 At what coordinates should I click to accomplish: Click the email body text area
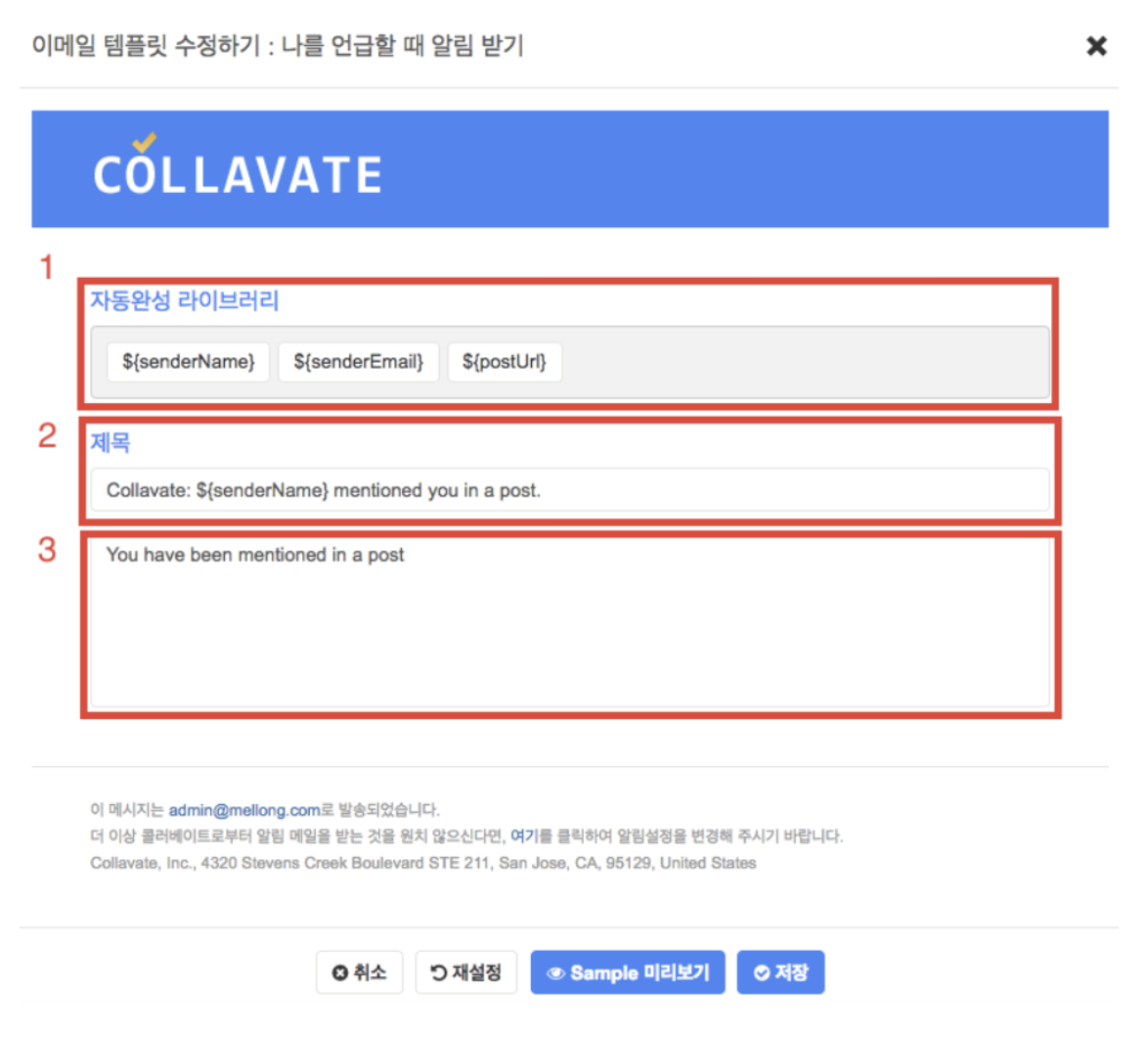[x=570, y=624]
